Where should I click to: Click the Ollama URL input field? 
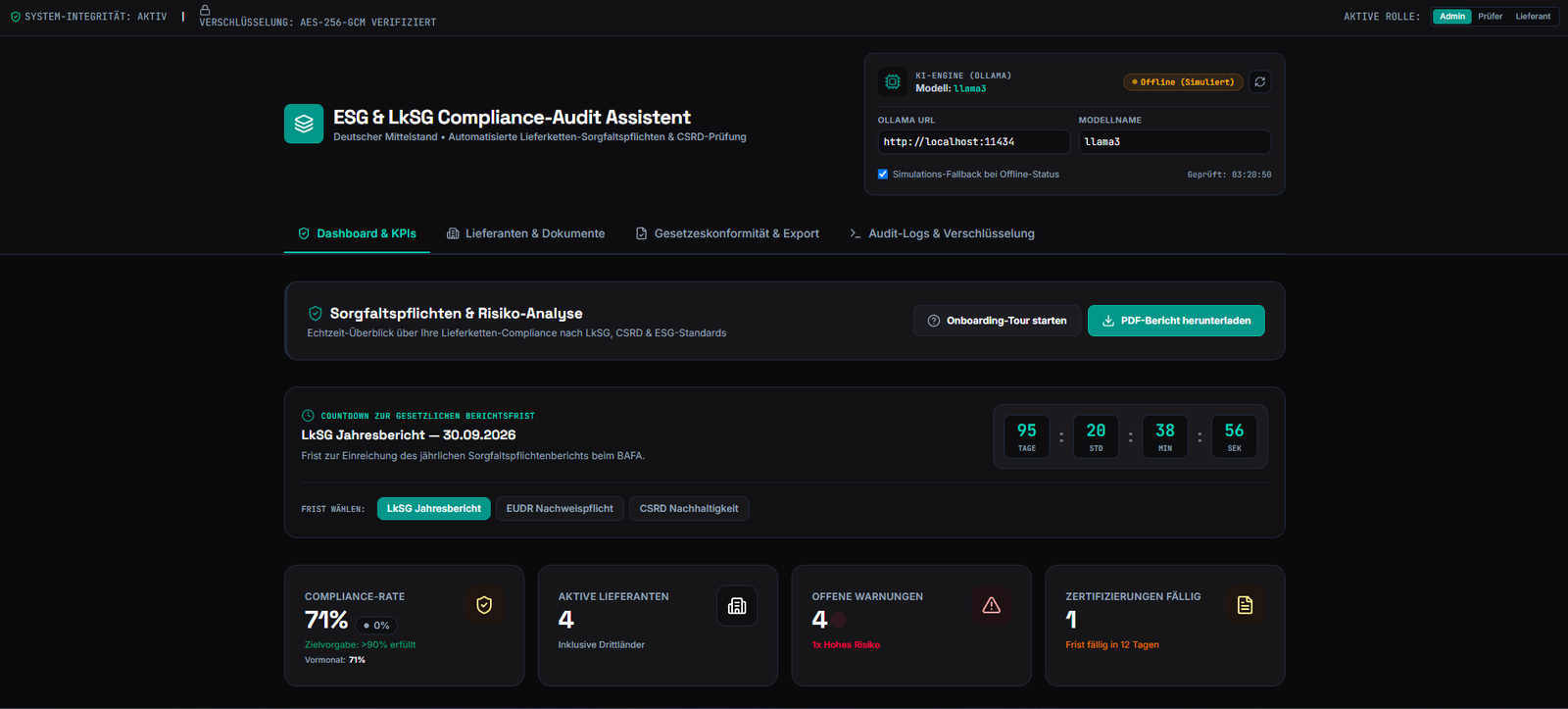coord(974,141)
